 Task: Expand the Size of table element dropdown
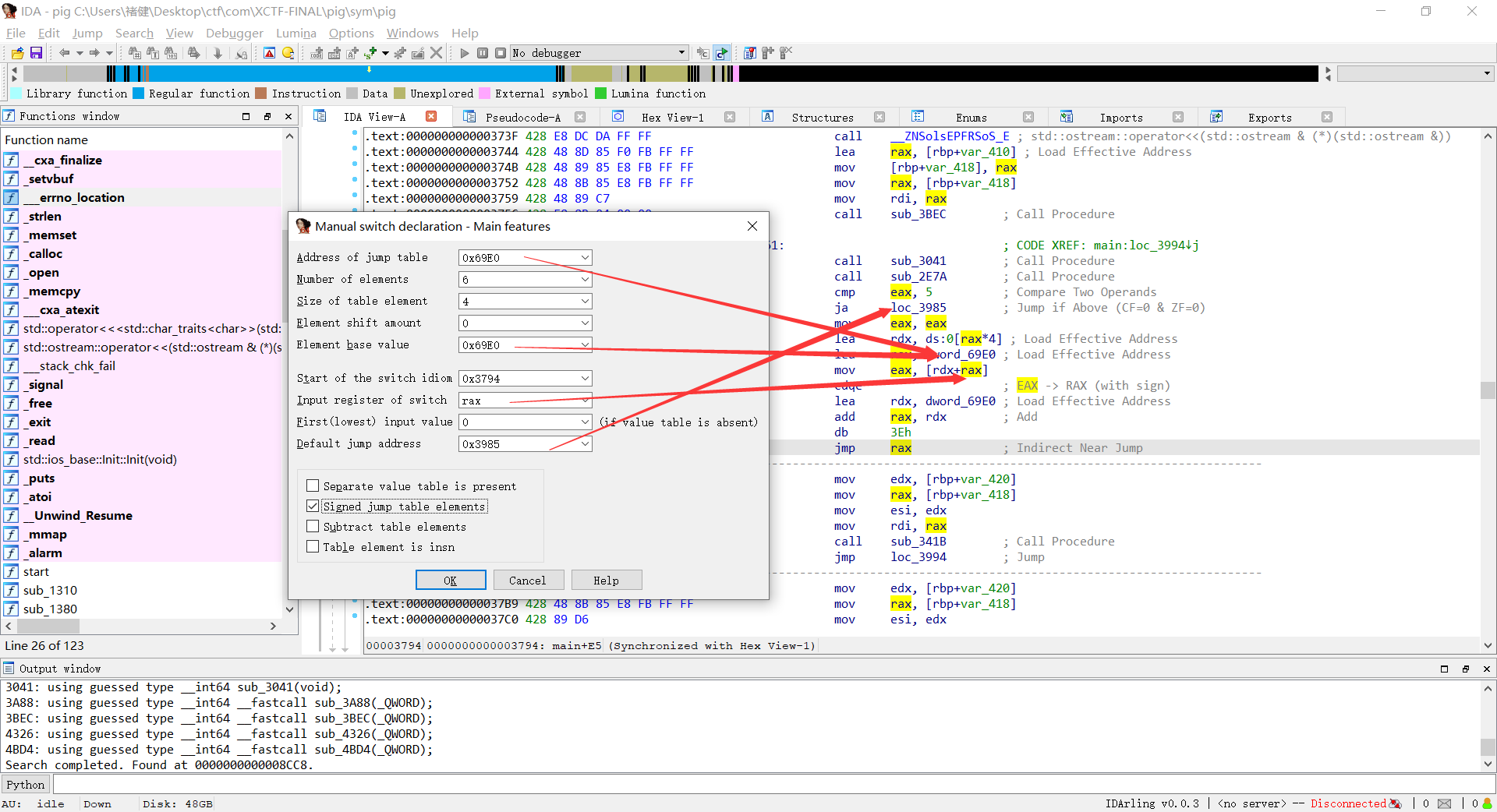tap(585, 302)
